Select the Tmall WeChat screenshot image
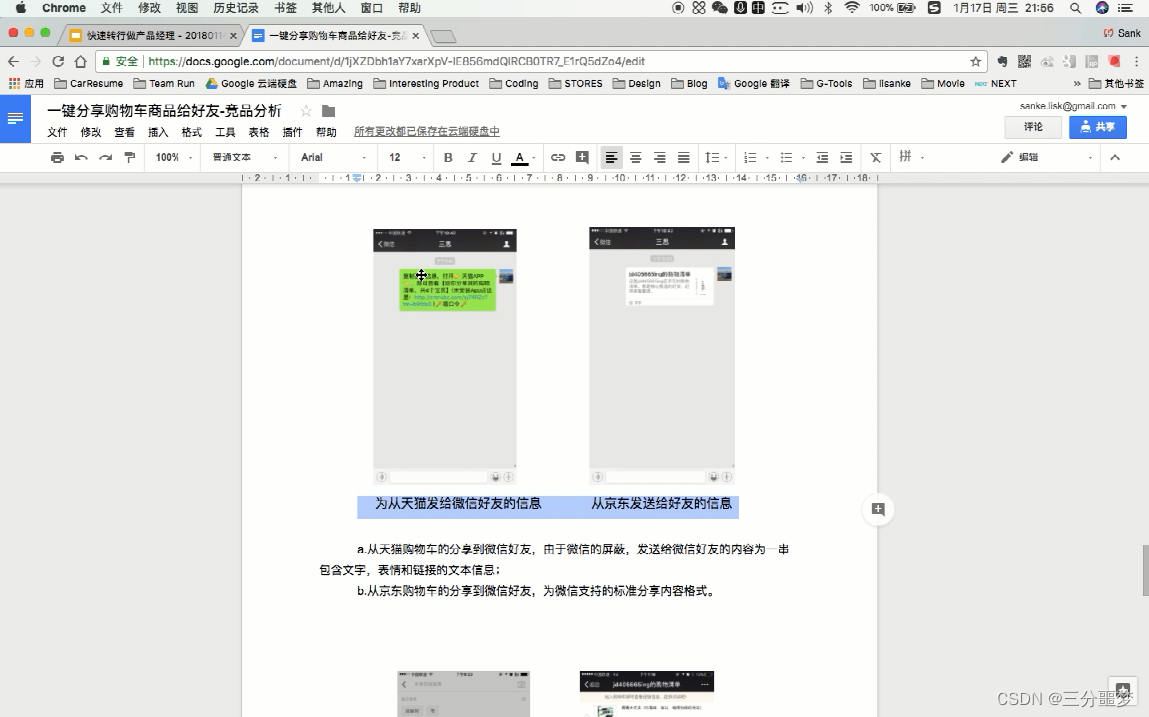This screenshot has height=717, width=1149. [x=445, y=356]
